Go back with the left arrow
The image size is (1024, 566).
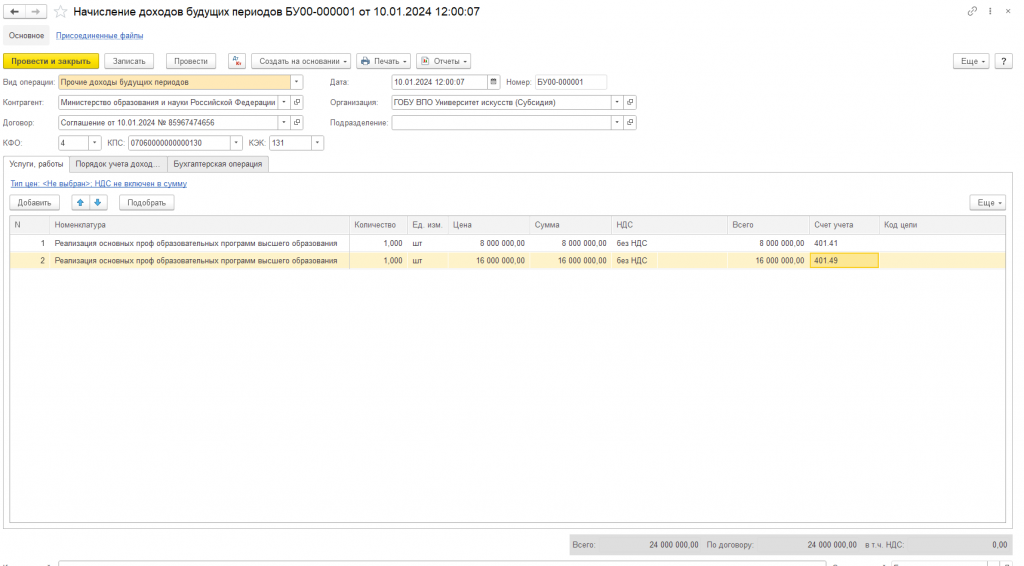[x=14, y=12]
